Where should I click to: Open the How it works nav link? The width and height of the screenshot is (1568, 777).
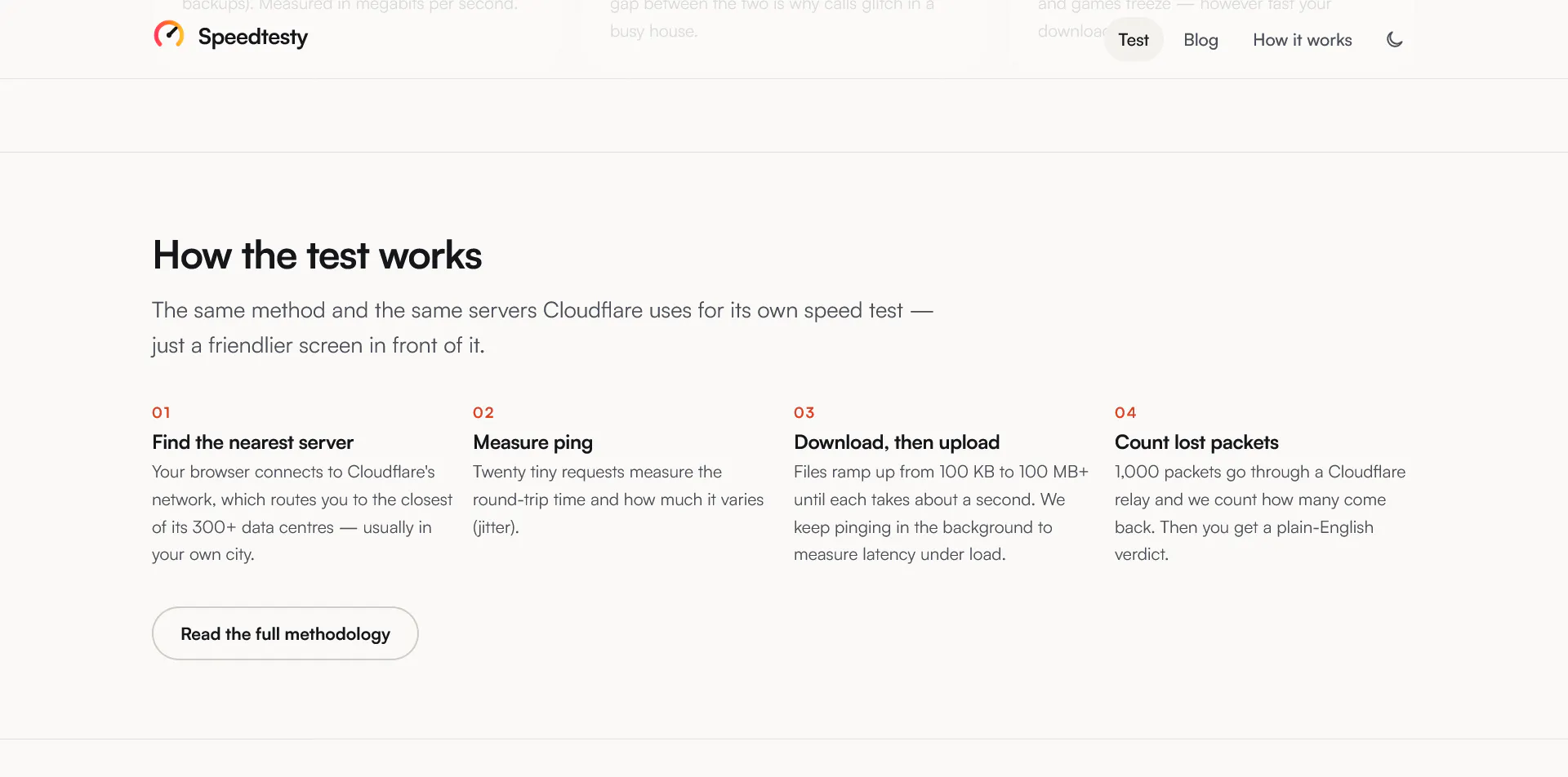[1303, 40]
